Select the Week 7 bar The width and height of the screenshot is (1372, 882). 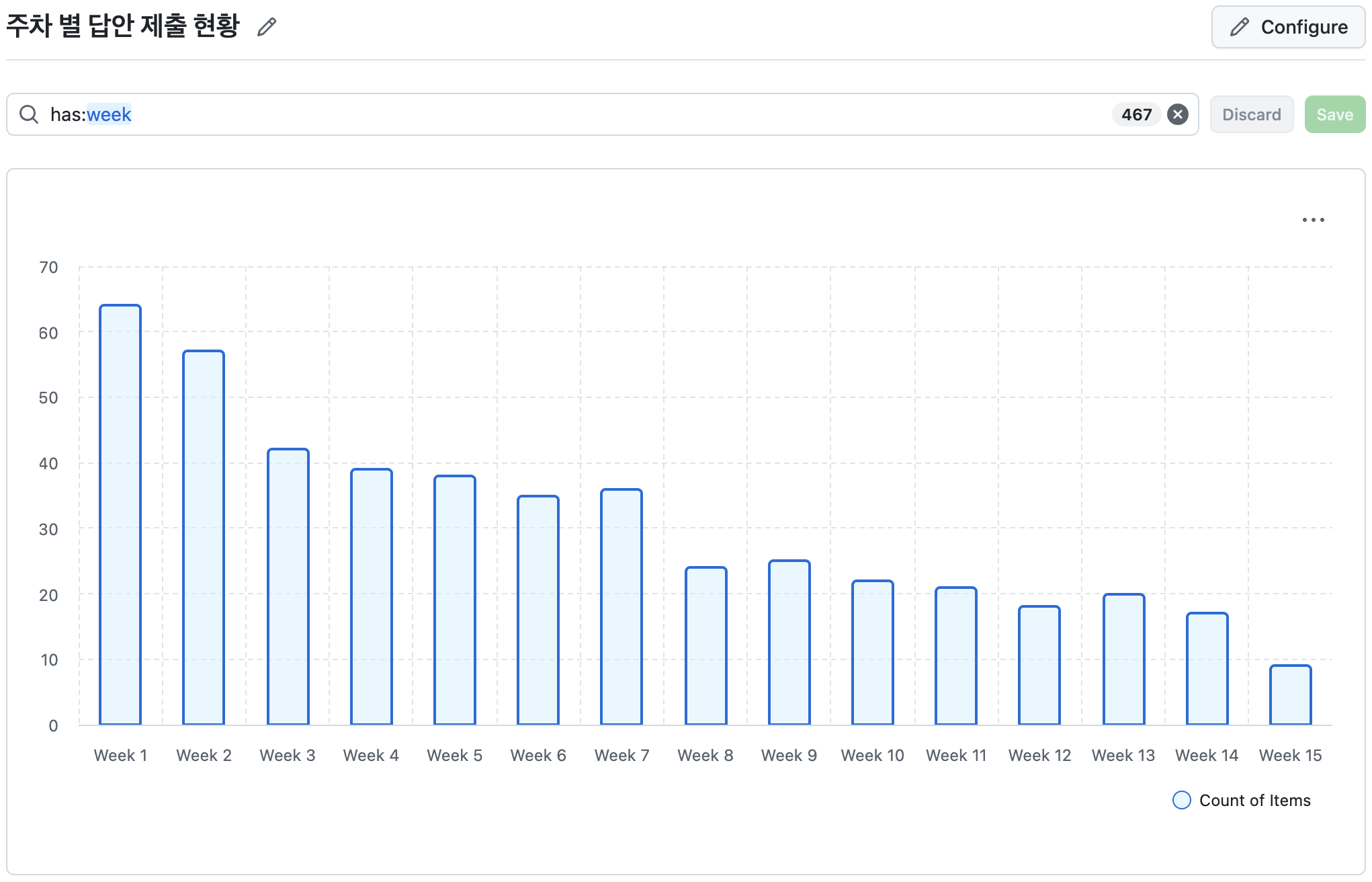tap(621, 606)
